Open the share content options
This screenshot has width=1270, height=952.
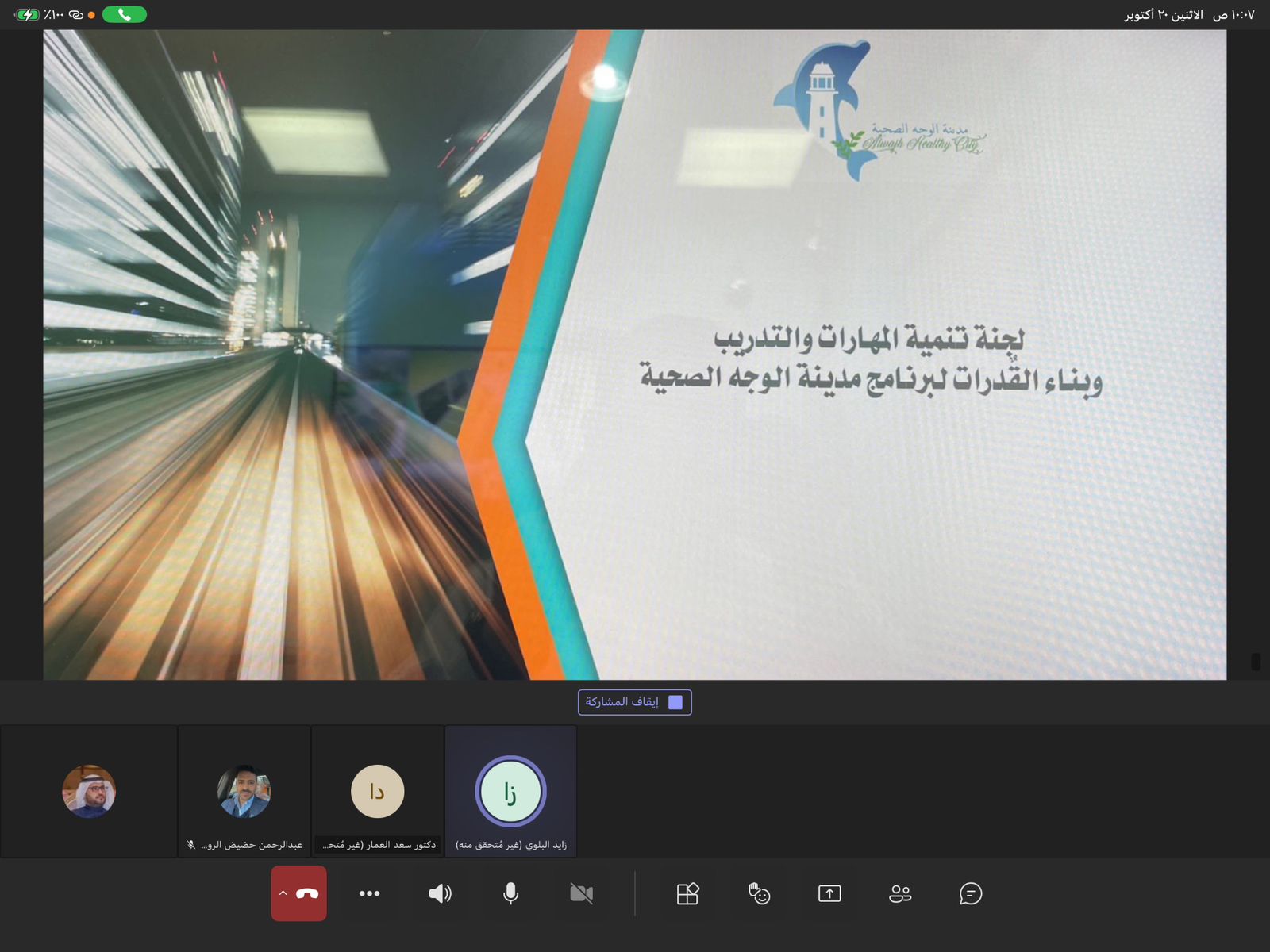pyautogui.click(x=829, y=893)
